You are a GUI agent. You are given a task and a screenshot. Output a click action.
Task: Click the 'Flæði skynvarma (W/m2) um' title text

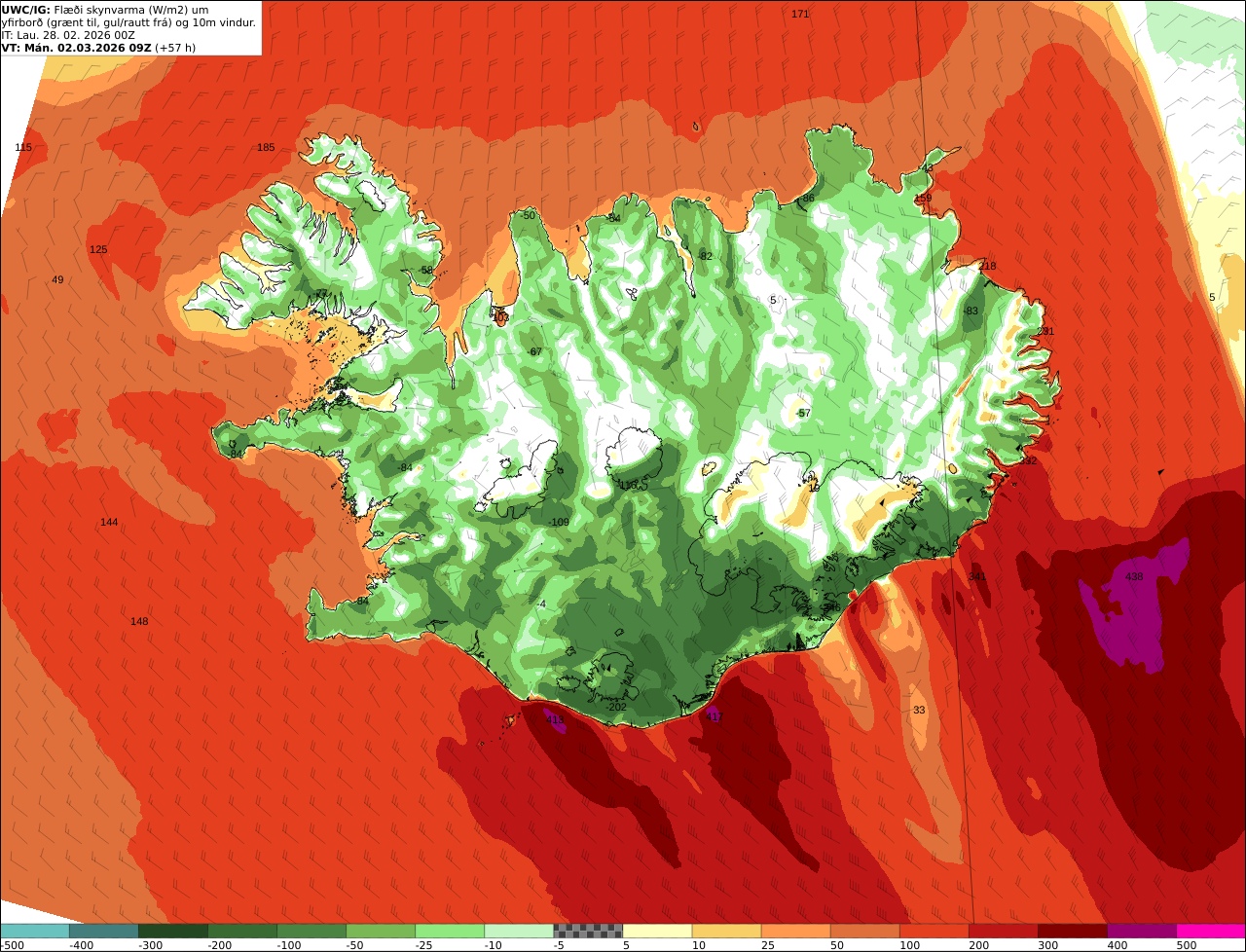click(x=130, y=10)
